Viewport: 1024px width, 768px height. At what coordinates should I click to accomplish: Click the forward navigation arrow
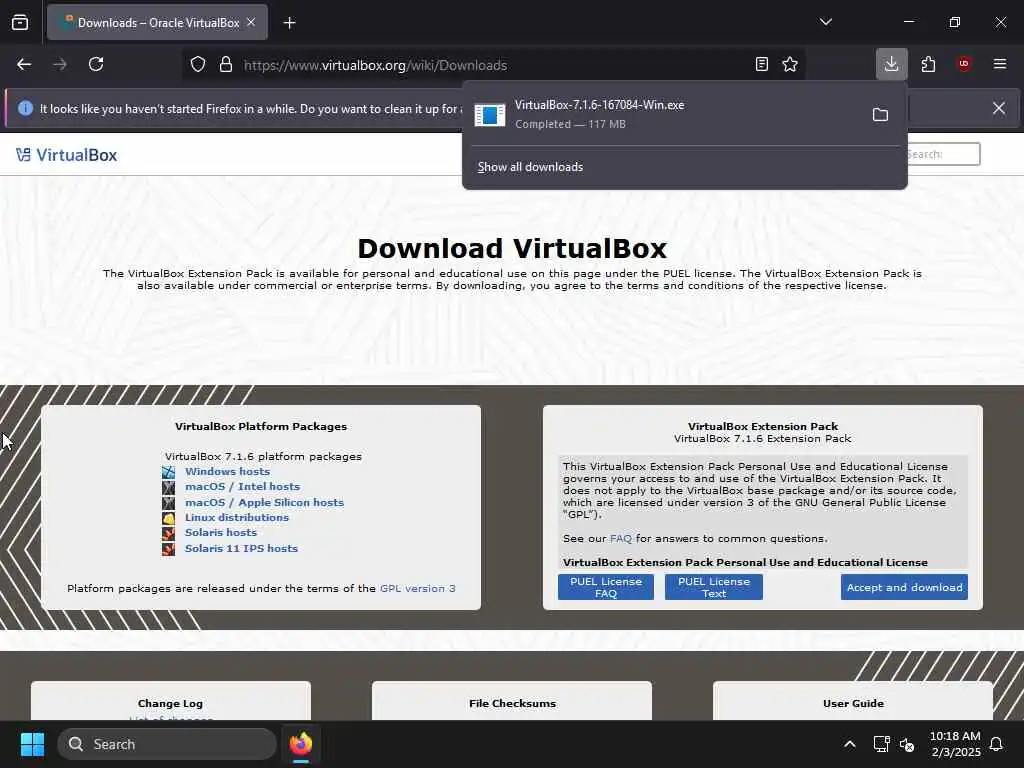click(60, 65)
